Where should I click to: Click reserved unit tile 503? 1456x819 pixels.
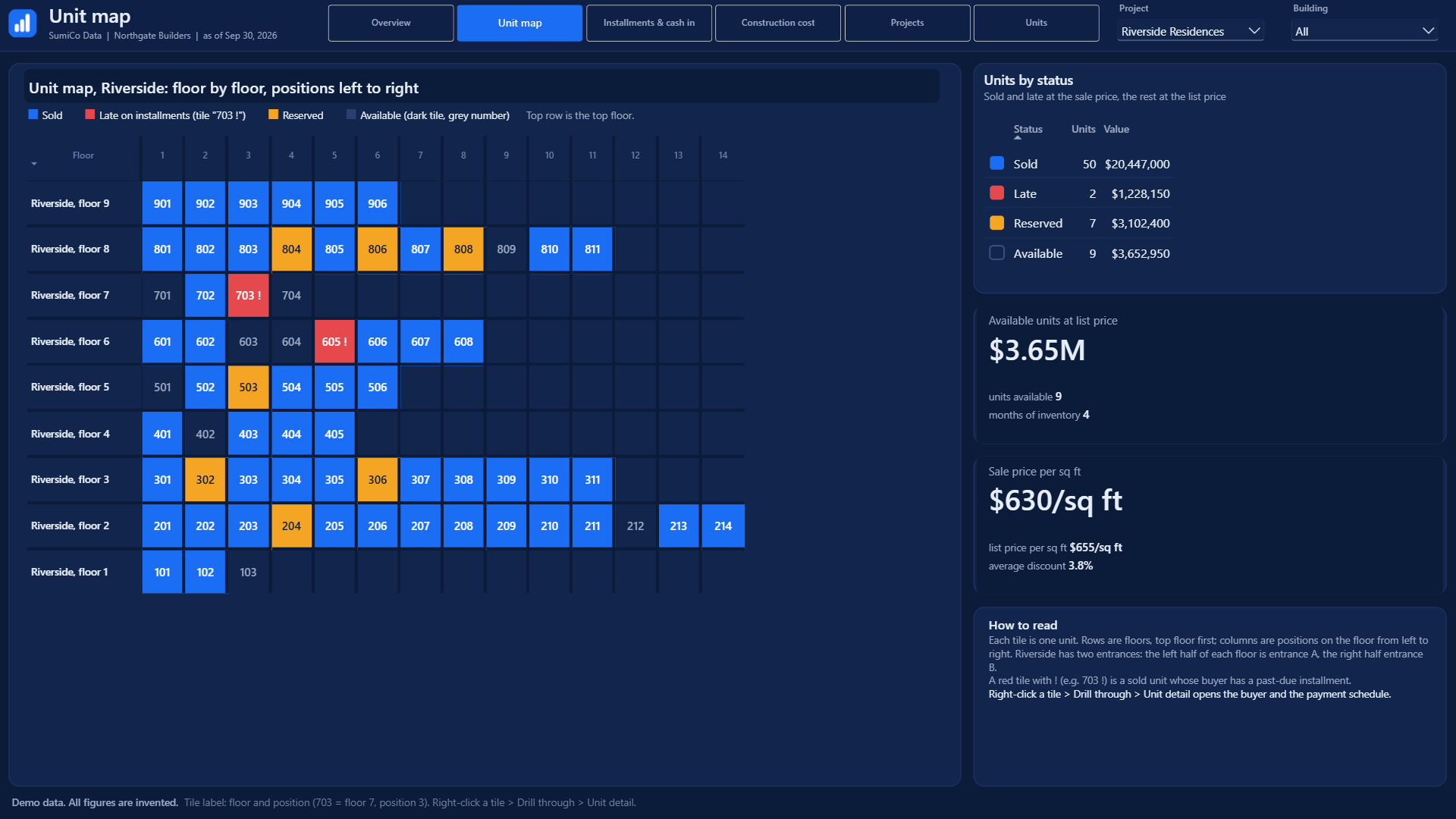(248, 388)
